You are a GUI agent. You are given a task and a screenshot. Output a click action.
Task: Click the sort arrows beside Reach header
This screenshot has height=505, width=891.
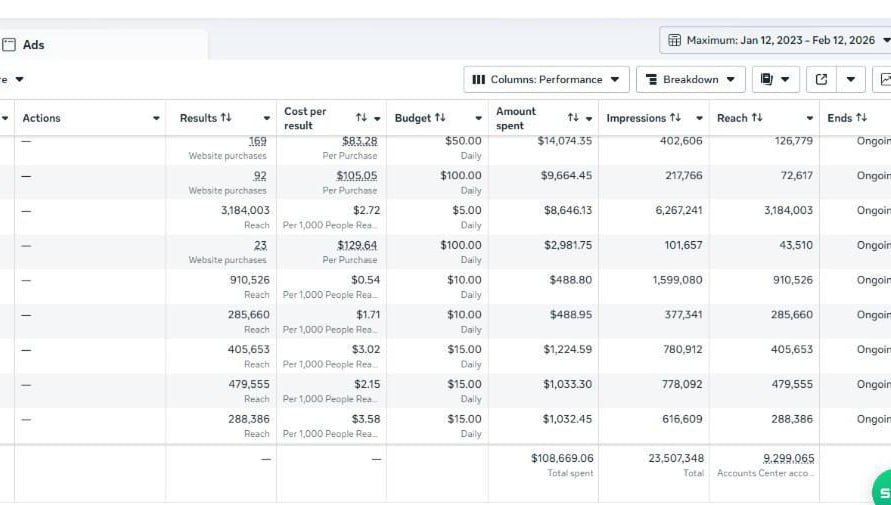coord(757,118)
